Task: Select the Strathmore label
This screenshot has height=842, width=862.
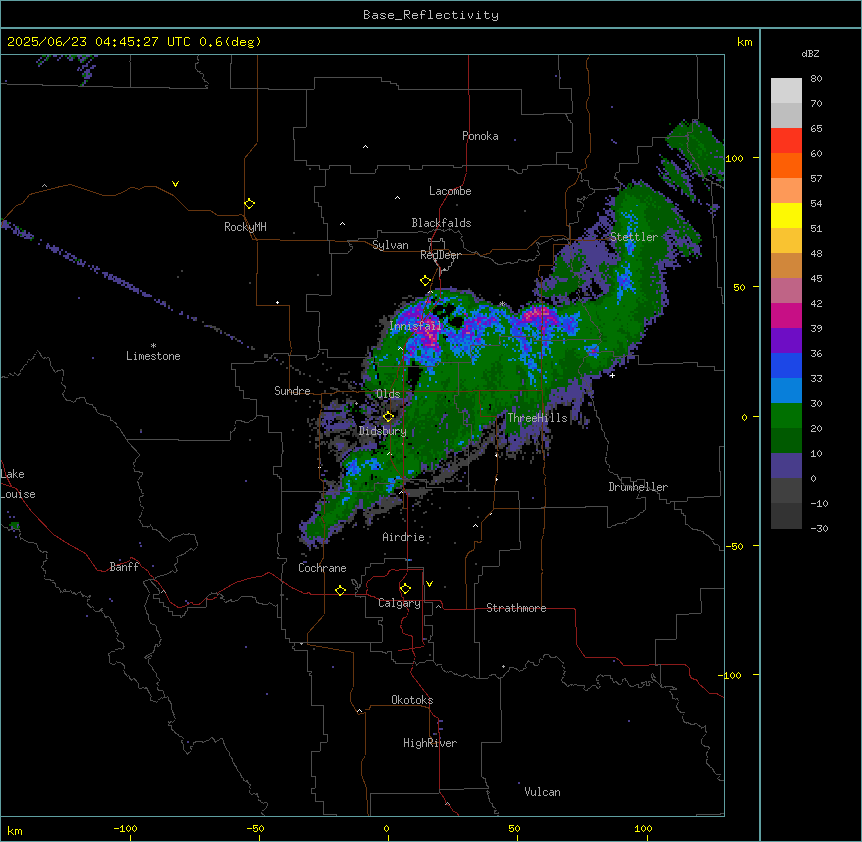Action: [516, 608]
